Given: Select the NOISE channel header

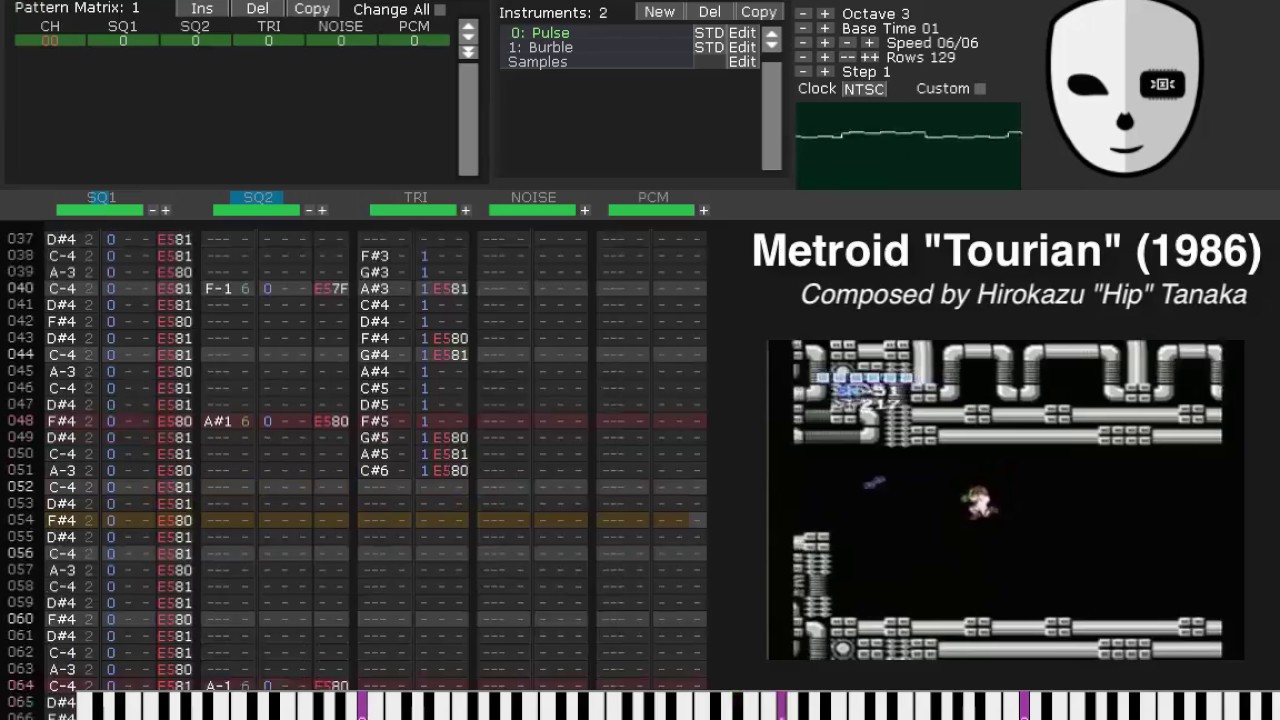Looking at the screenshot, I should pos(533,197).
